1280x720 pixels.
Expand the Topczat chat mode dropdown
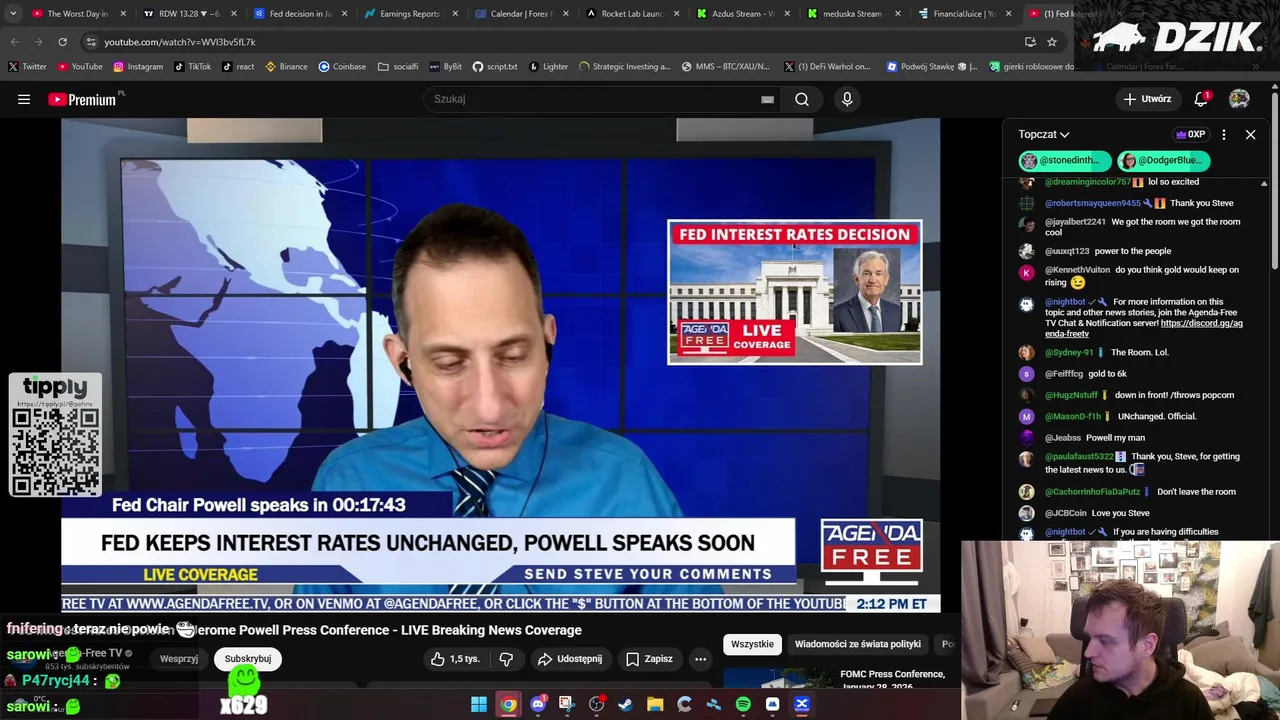tap(1044, 134)
